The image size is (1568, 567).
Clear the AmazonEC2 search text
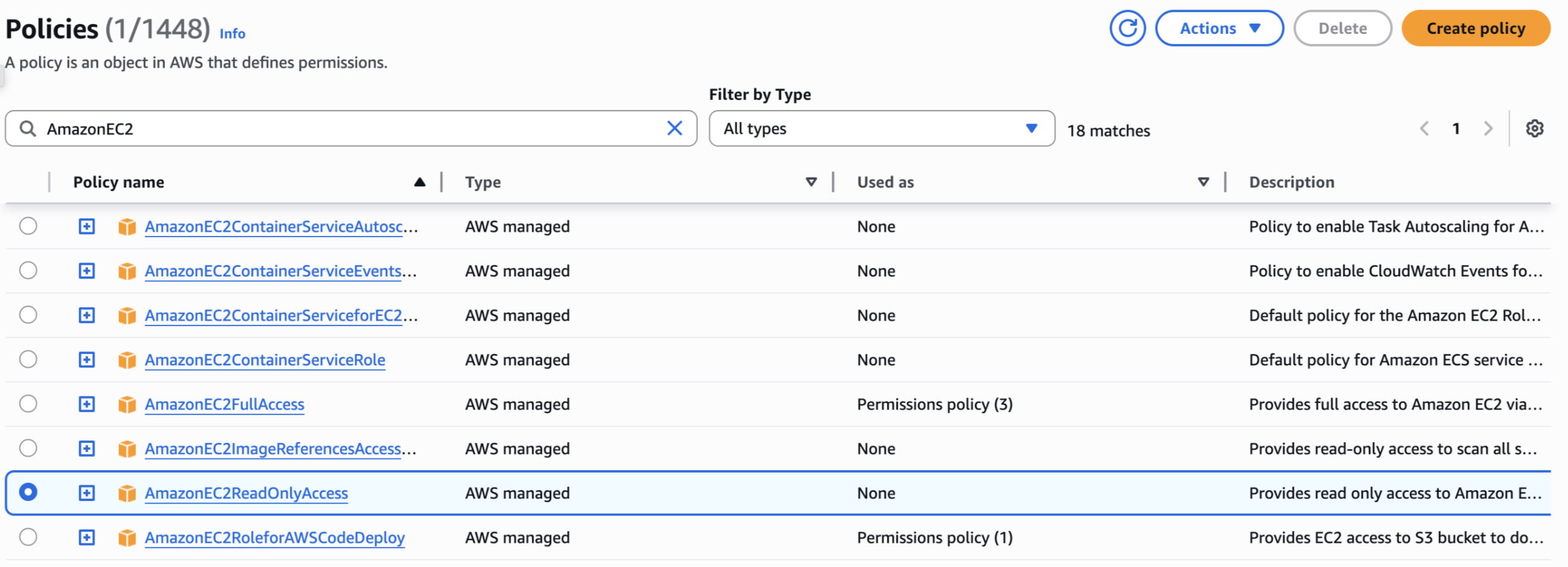point(675,128)
